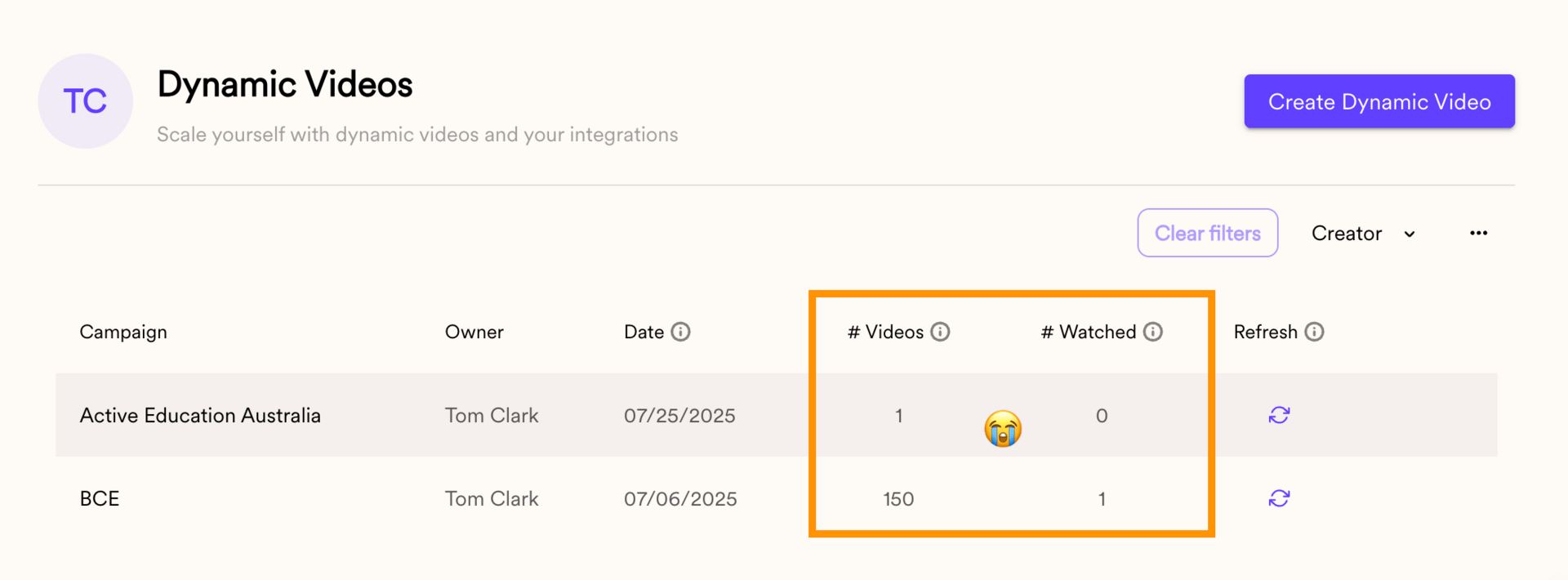Click the # Videos info icon
Screen dimensions: 1568x580
[940, 332]
